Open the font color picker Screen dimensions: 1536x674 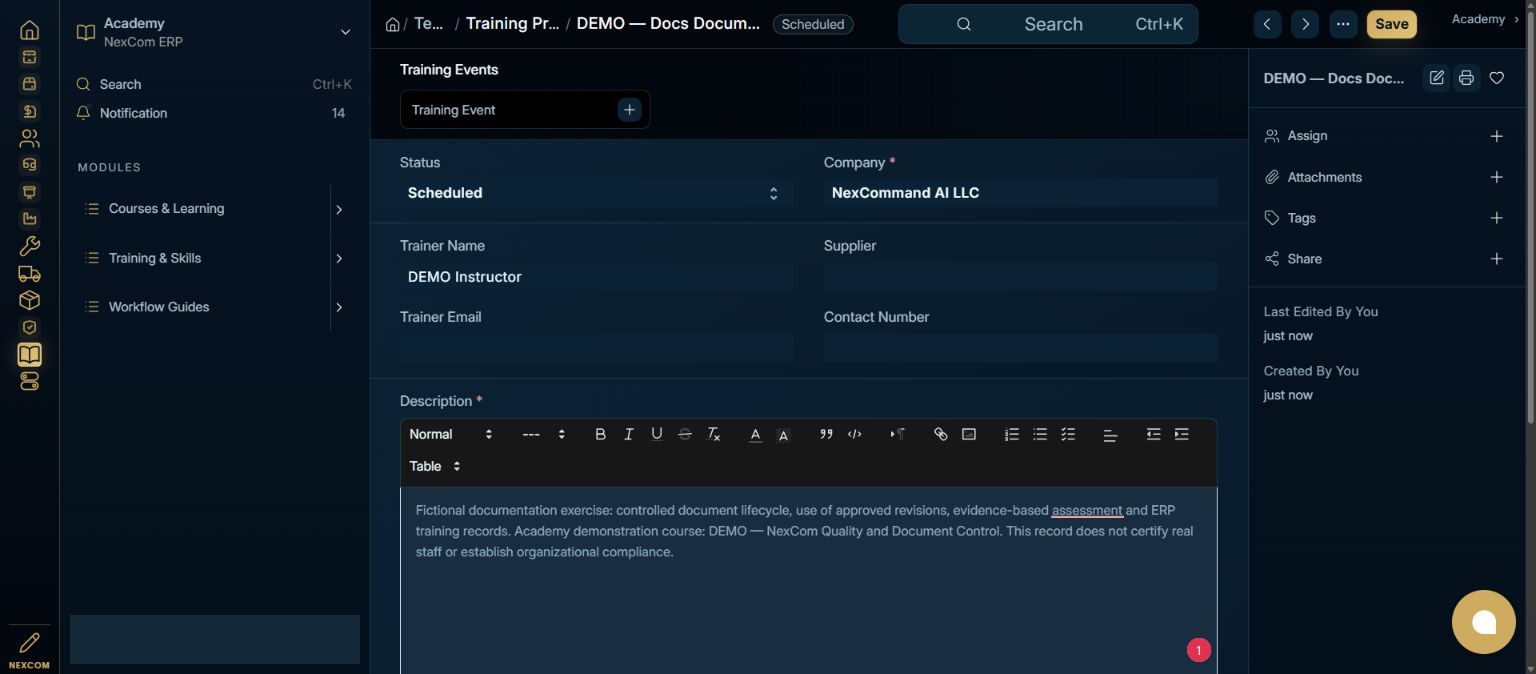pos(755,434)
